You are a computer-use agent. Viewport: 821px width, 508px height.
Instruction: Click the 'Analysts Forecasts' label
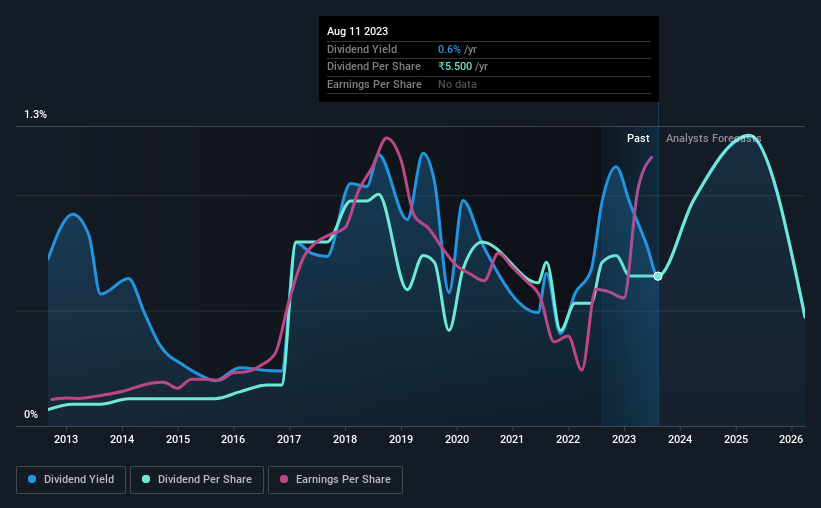click(713, 138)
